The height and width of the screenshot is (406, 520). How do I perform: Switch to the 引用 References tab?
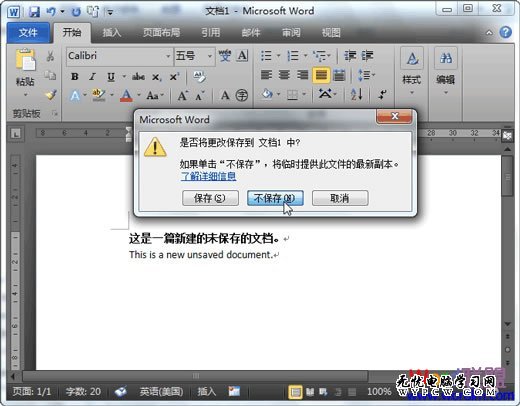[211, 33]
